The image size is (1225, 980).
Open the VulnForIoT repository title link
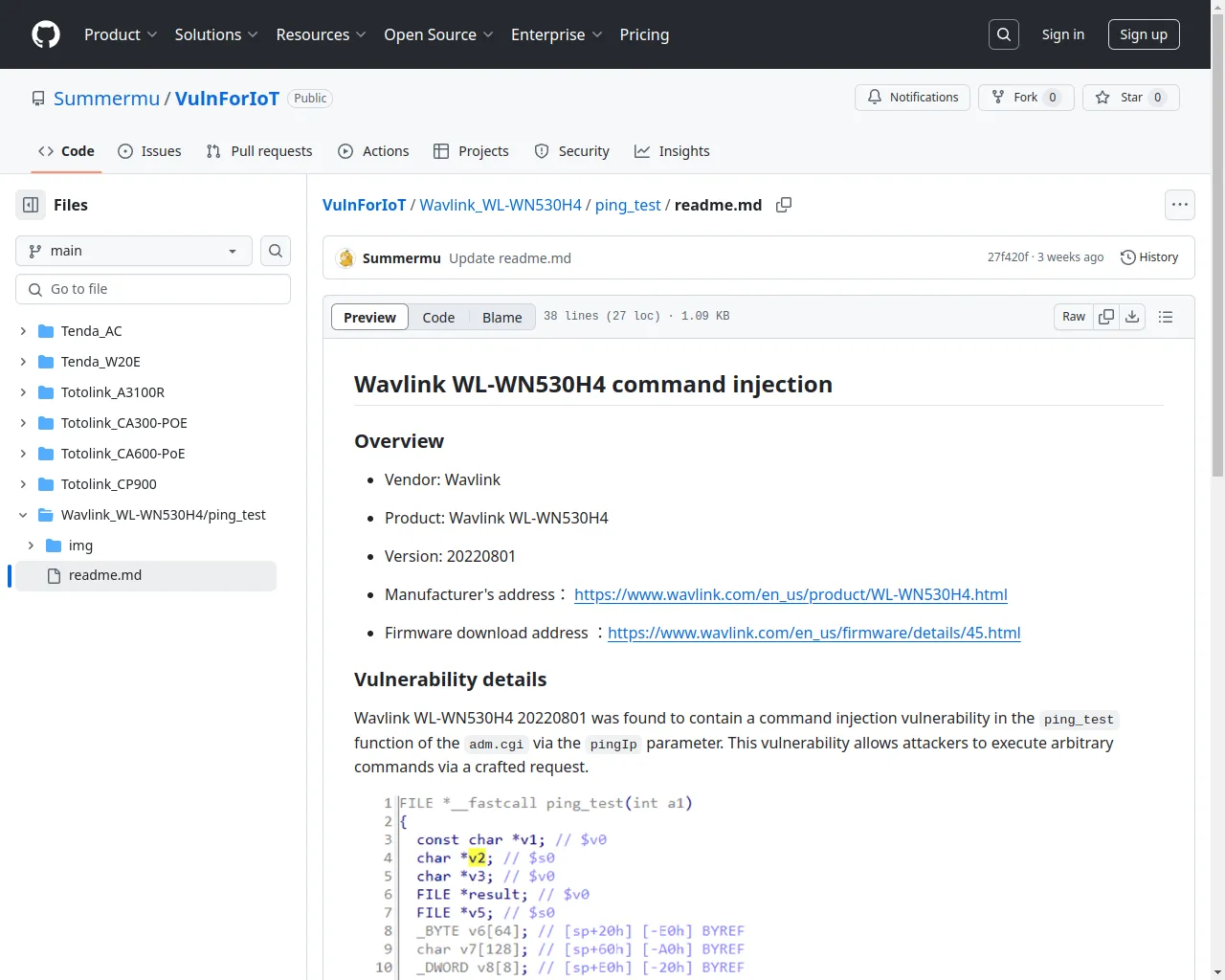pyautogui.click(x=227, y=99)
